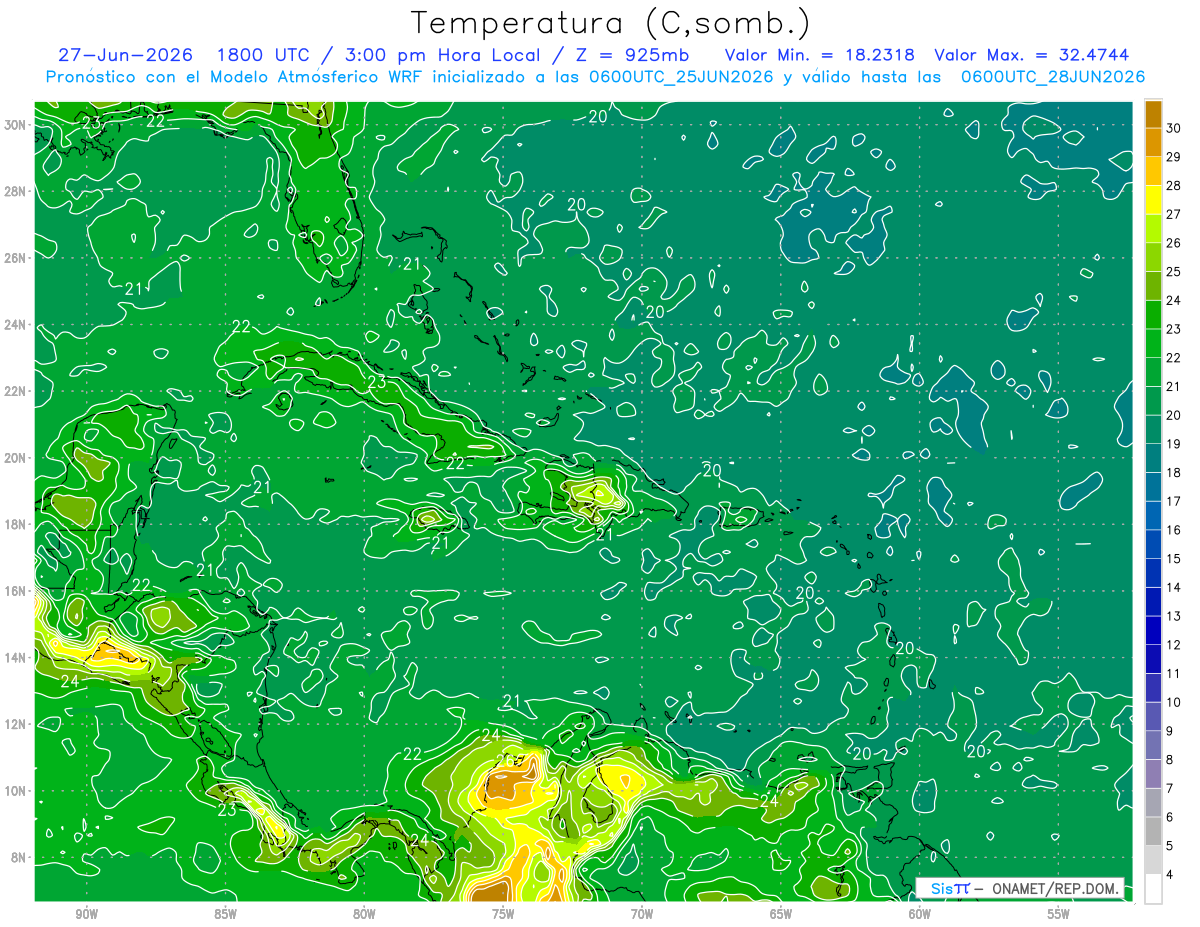Viewport: 1200px width, 927px height.
Task: Click the dark blue color bar segment between 12 and 13
Action: click(x=1153, y=631)
